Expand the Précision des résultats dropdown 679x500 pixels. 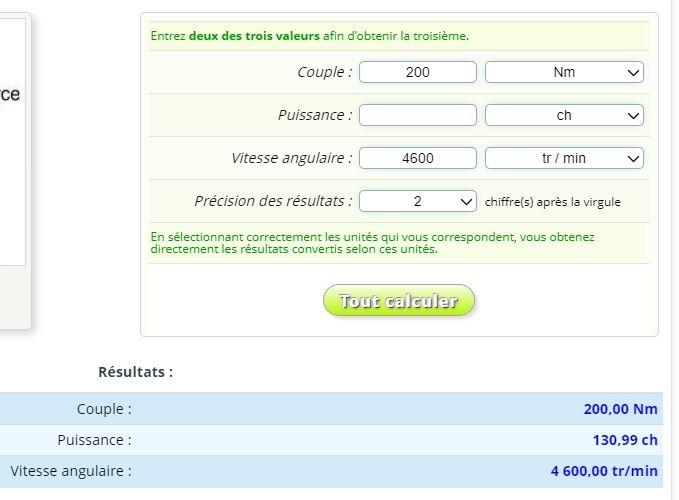(417, 201)
